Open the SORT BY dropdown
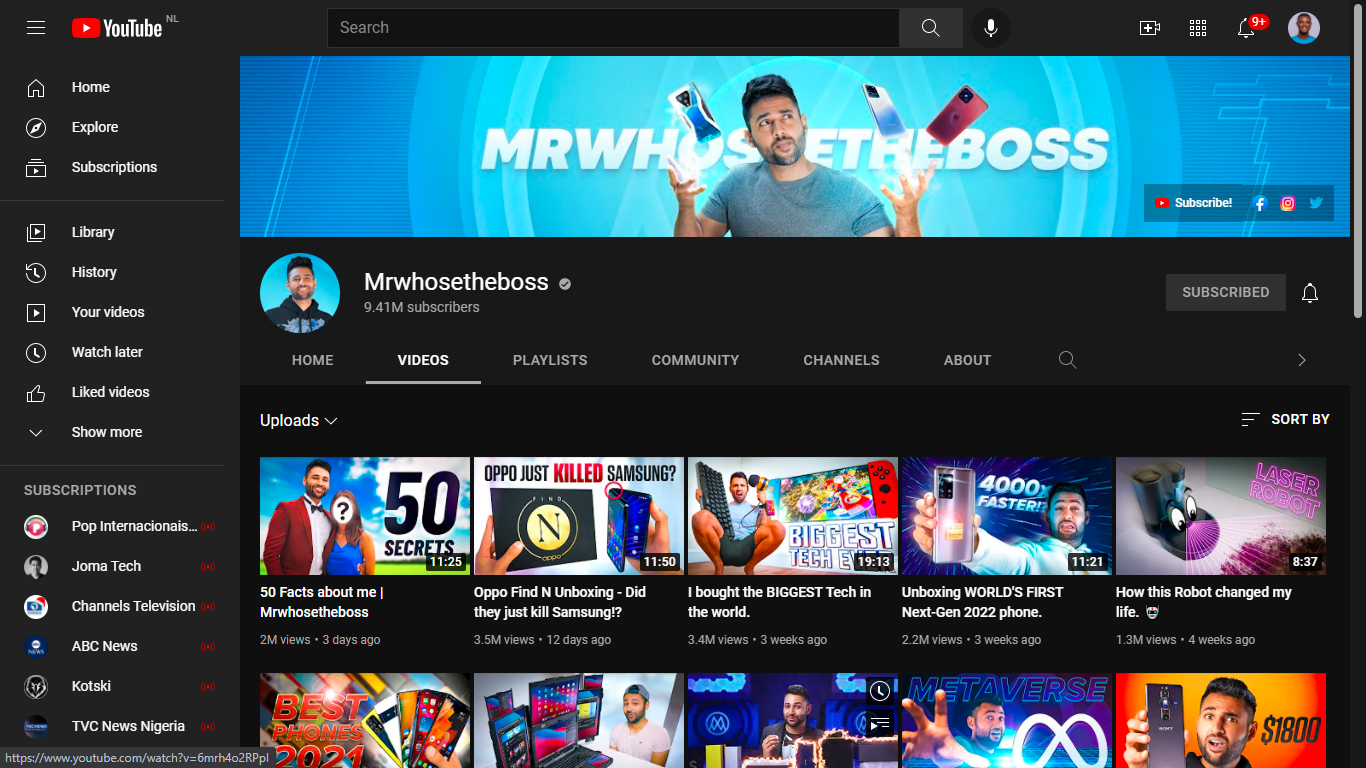 pos(1285,419)
